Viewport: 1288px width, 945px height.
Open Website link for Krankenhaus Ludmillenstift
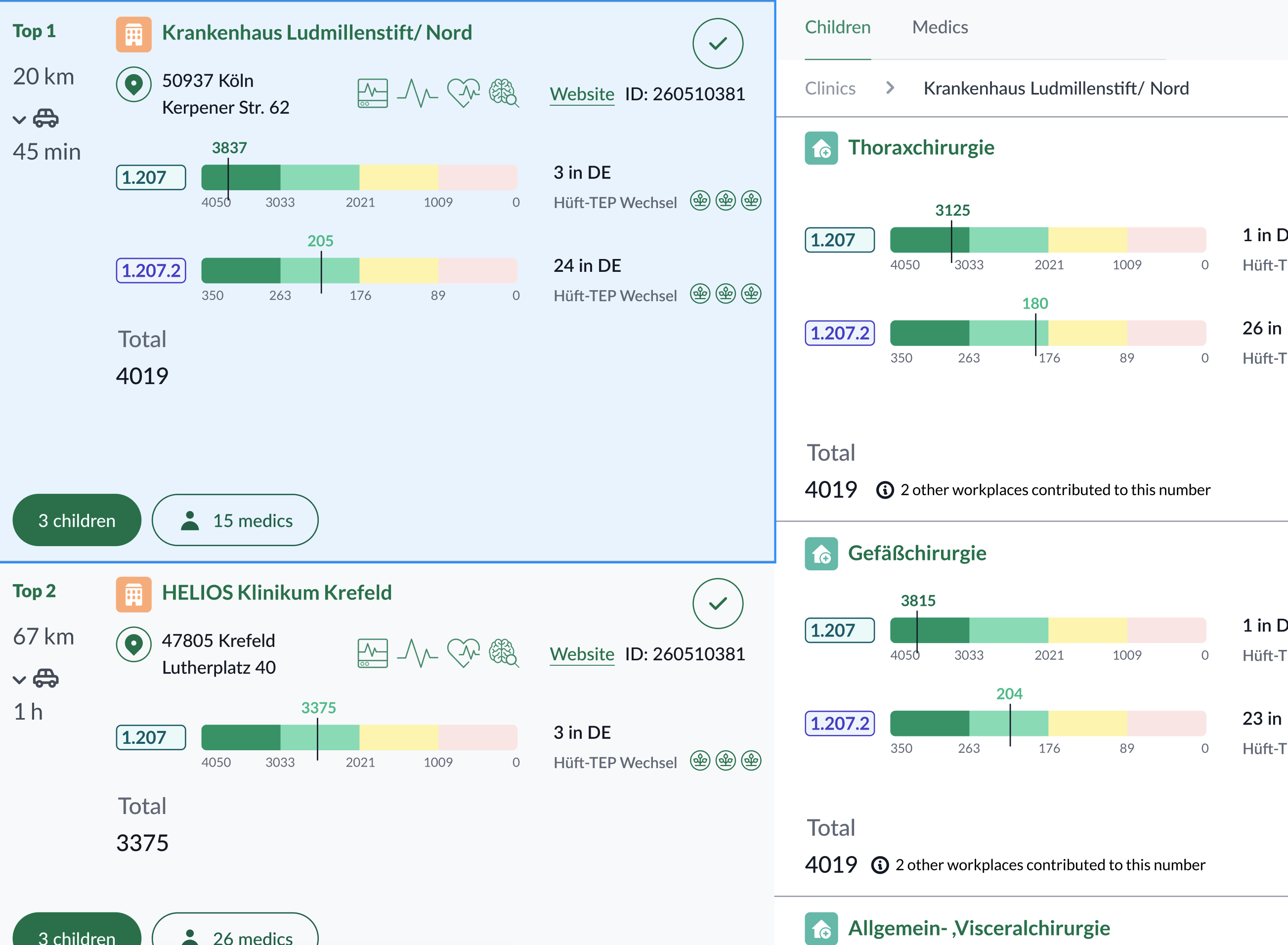pyautogui.click(x=582, y=94)
